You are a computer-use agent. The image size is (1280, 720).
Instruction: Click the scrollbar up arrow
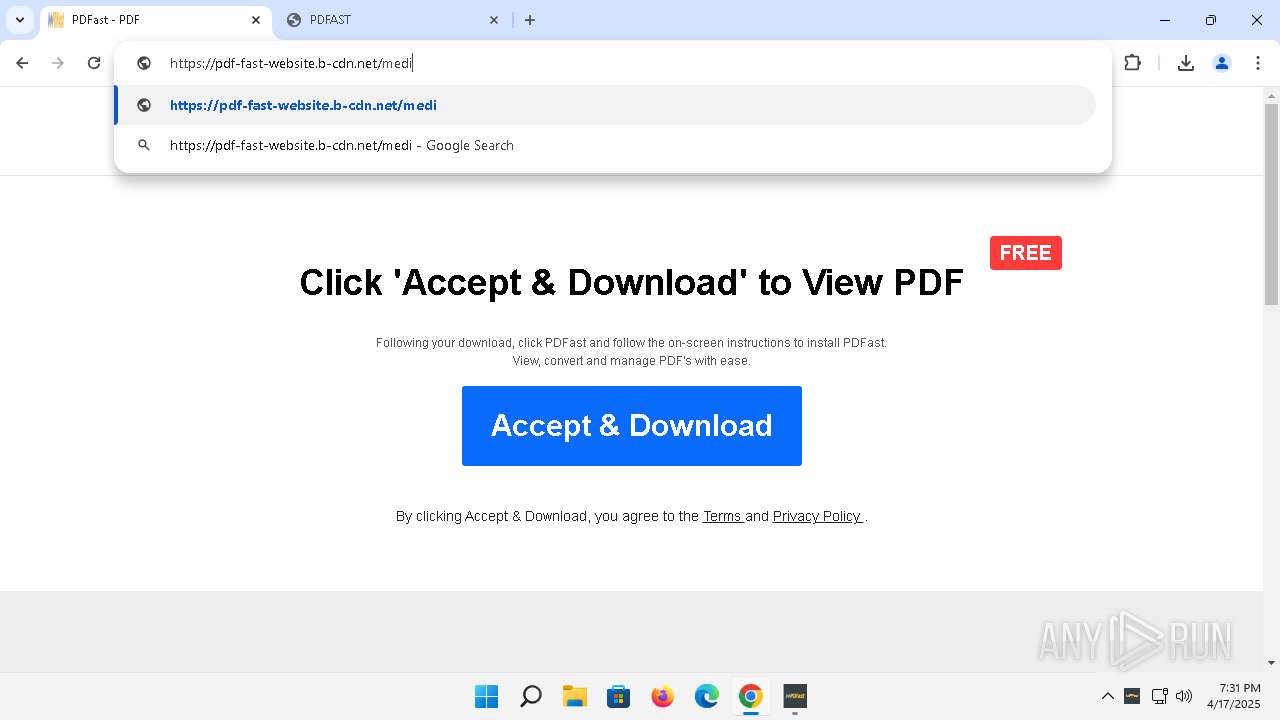point(1272,96)
